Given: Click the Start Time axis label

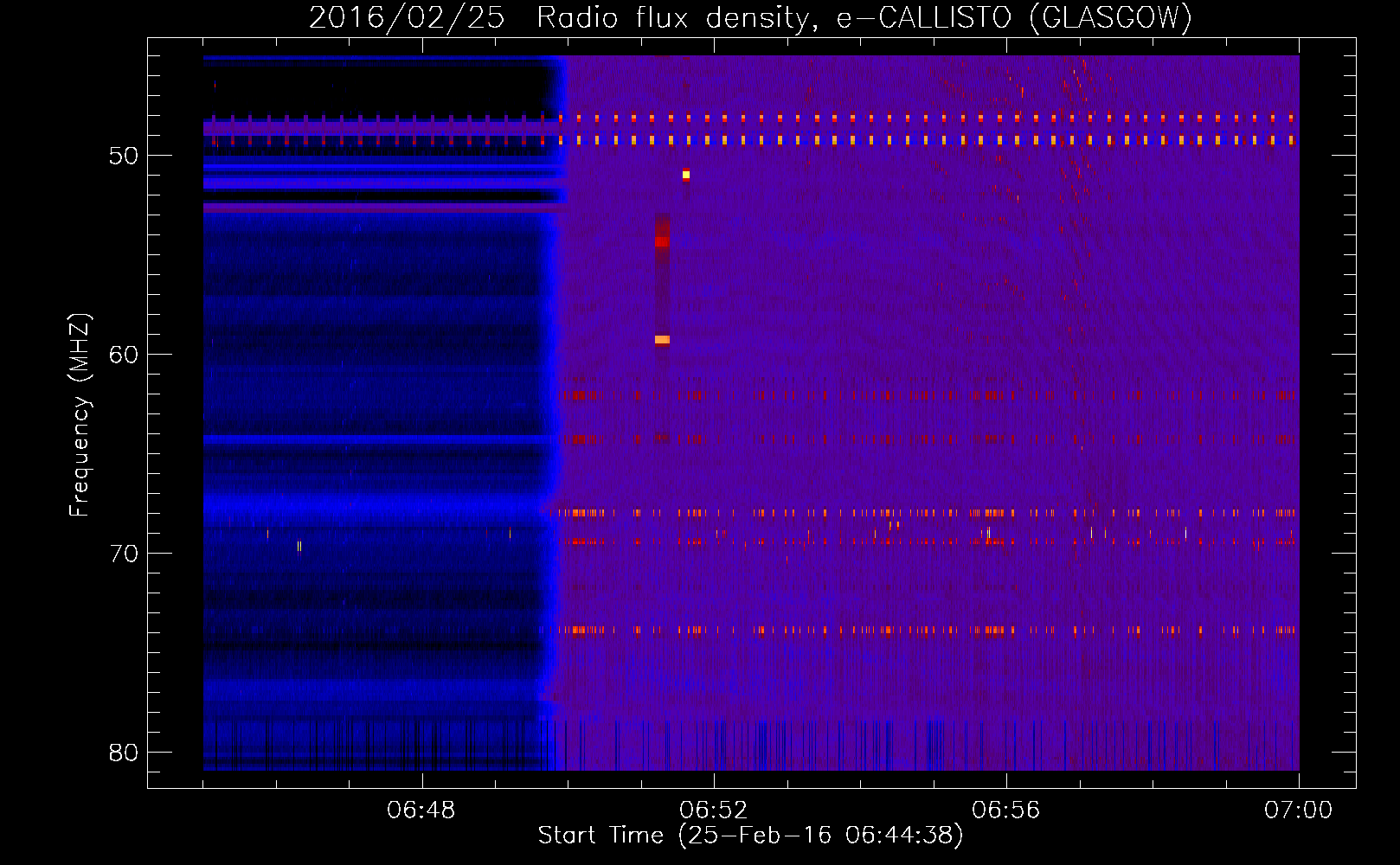Looking at the screenshot, I should click(750, 836).
